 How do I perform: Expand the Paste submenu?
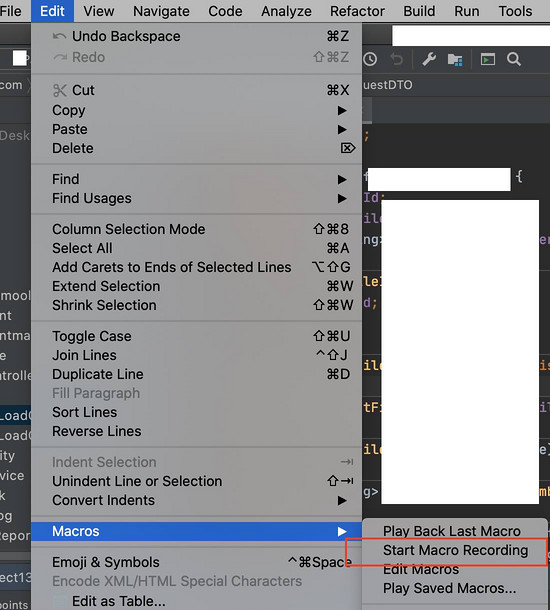(x=196, y=129)
